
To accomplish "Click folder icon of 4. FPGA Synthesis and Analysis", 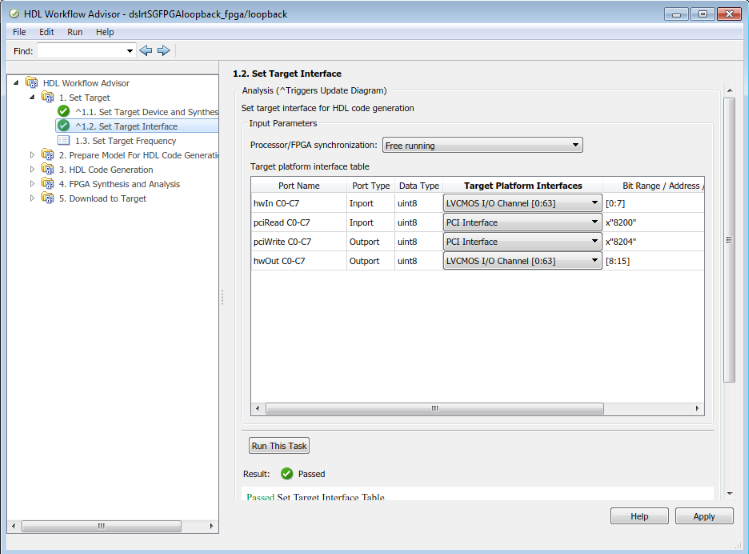I will pos(47,183).
